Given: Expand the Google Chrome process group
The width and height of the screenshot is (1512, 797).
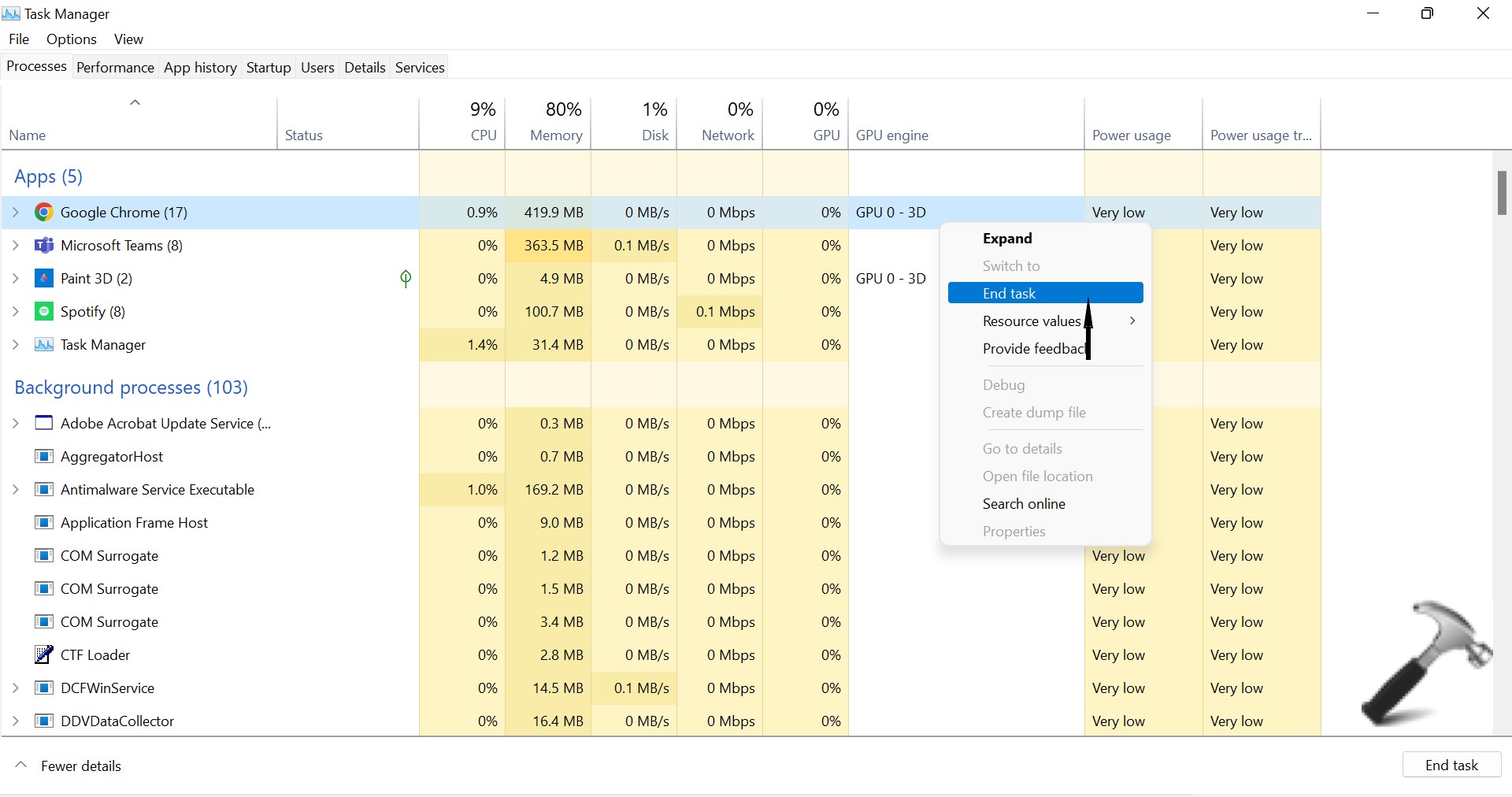Looking at the screenshot, I should 16,213.
